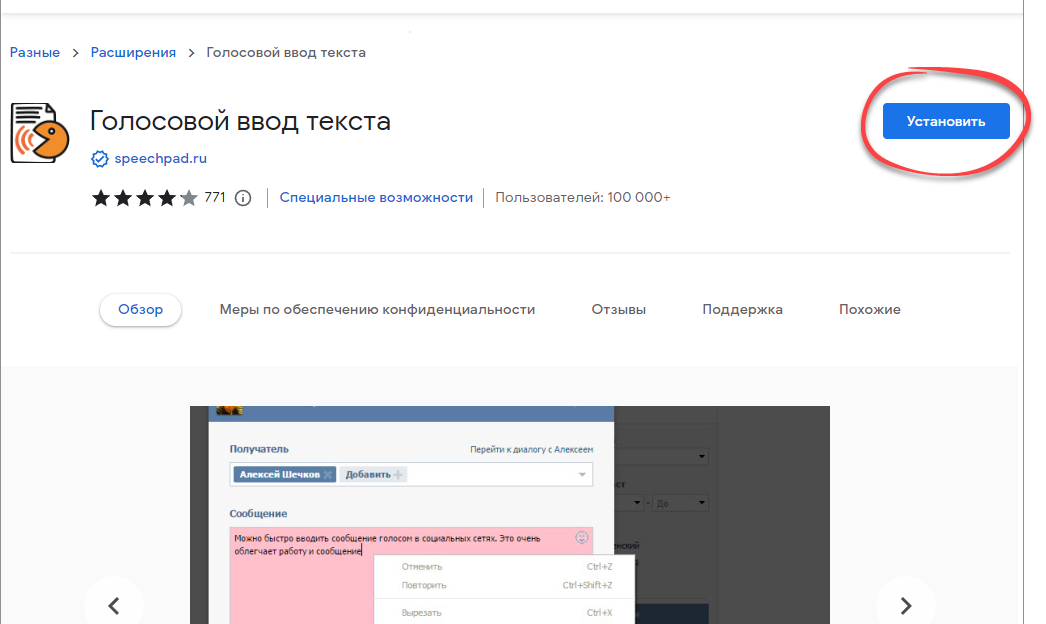Open the Поддержка tab

coord(742,310)
